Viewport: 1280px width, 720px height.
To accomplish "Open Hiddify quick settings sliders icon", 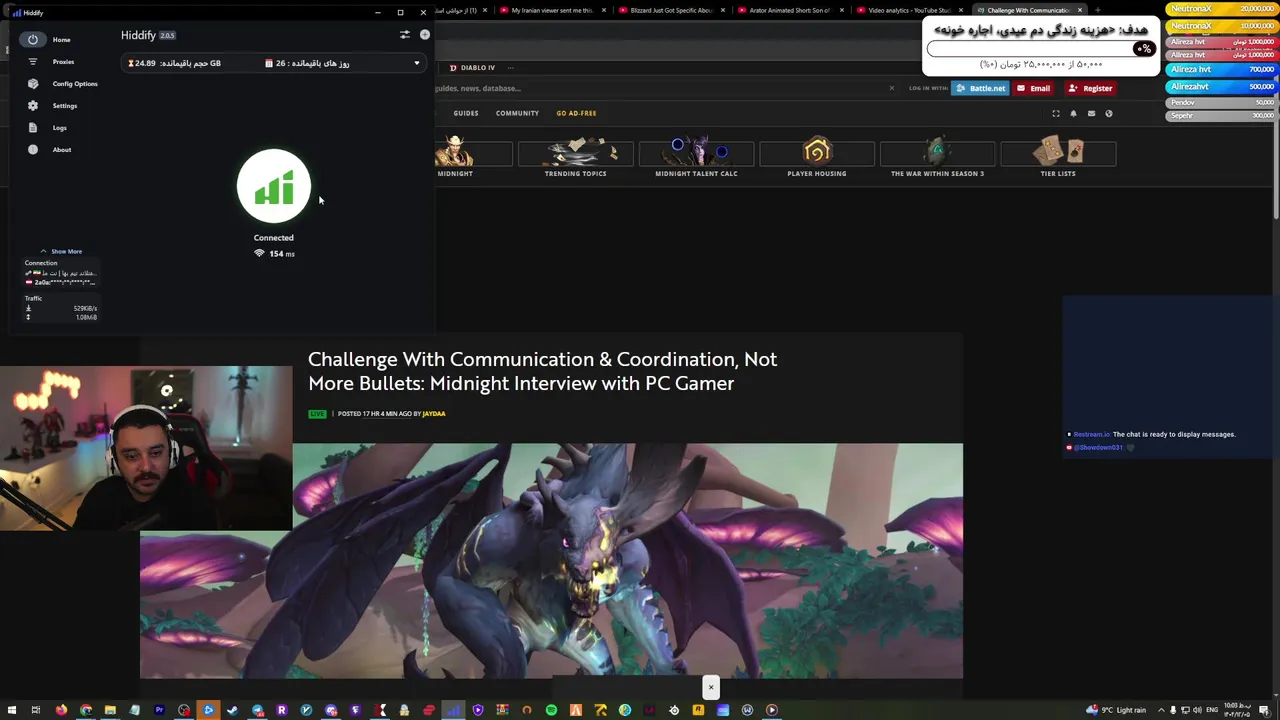I will (405, 35).
